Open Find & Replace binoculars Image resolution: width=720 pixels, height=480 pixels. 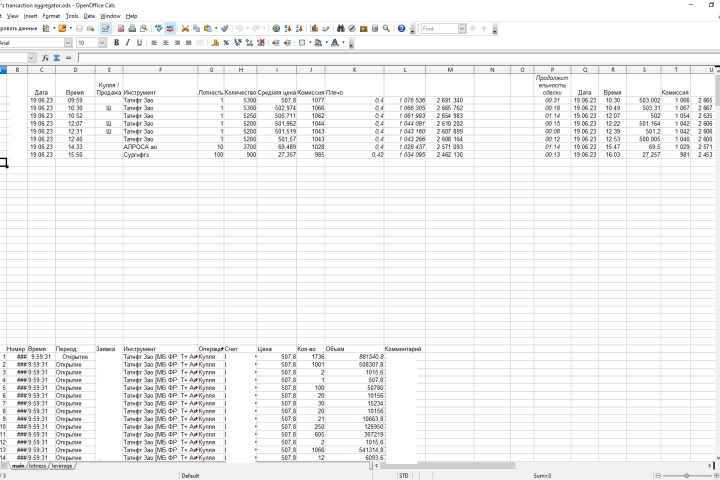tap(341, 28)
